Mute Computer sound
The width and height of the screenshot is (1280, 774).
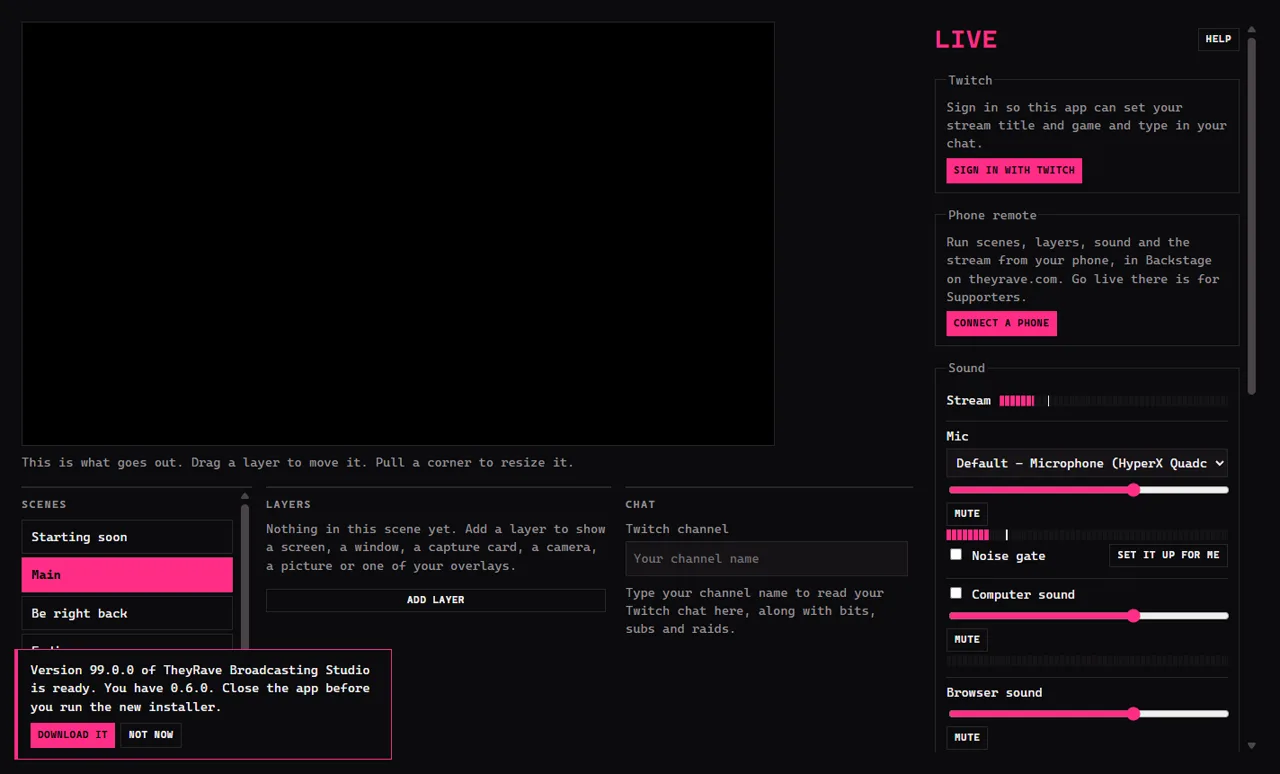967,639
